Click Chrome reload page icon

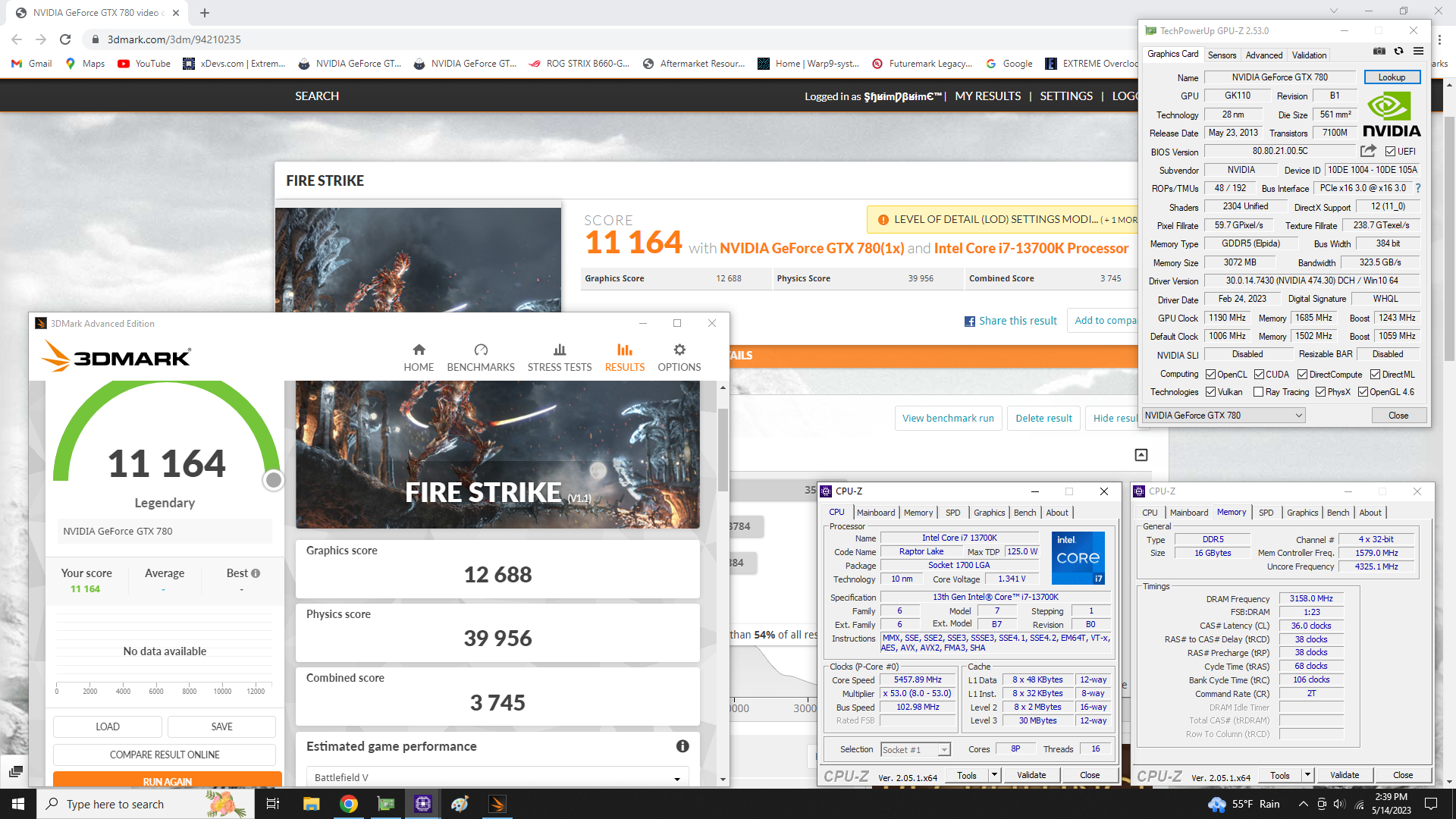65,39
